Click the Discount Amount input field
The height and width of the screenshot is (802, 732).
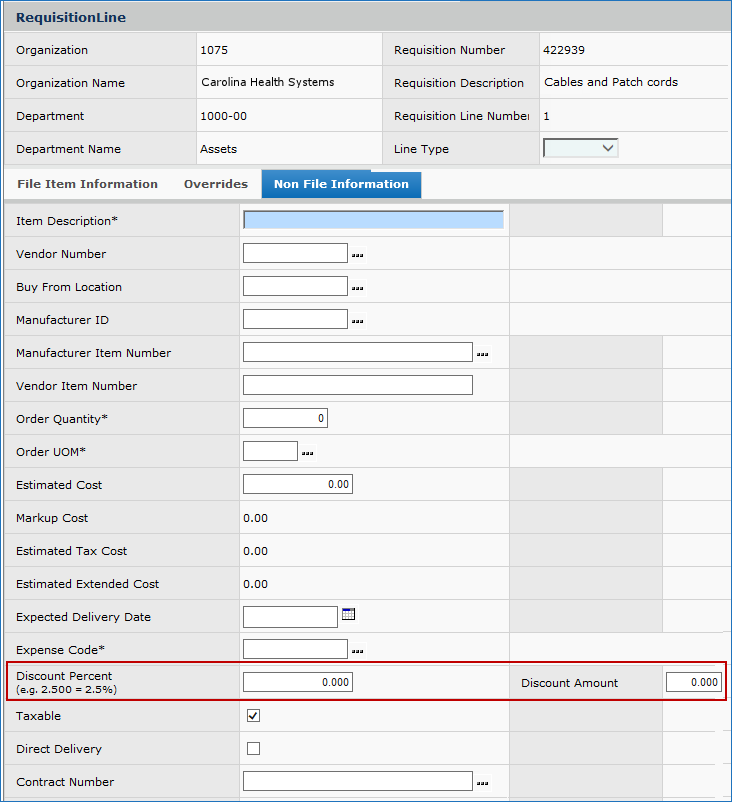694,682
